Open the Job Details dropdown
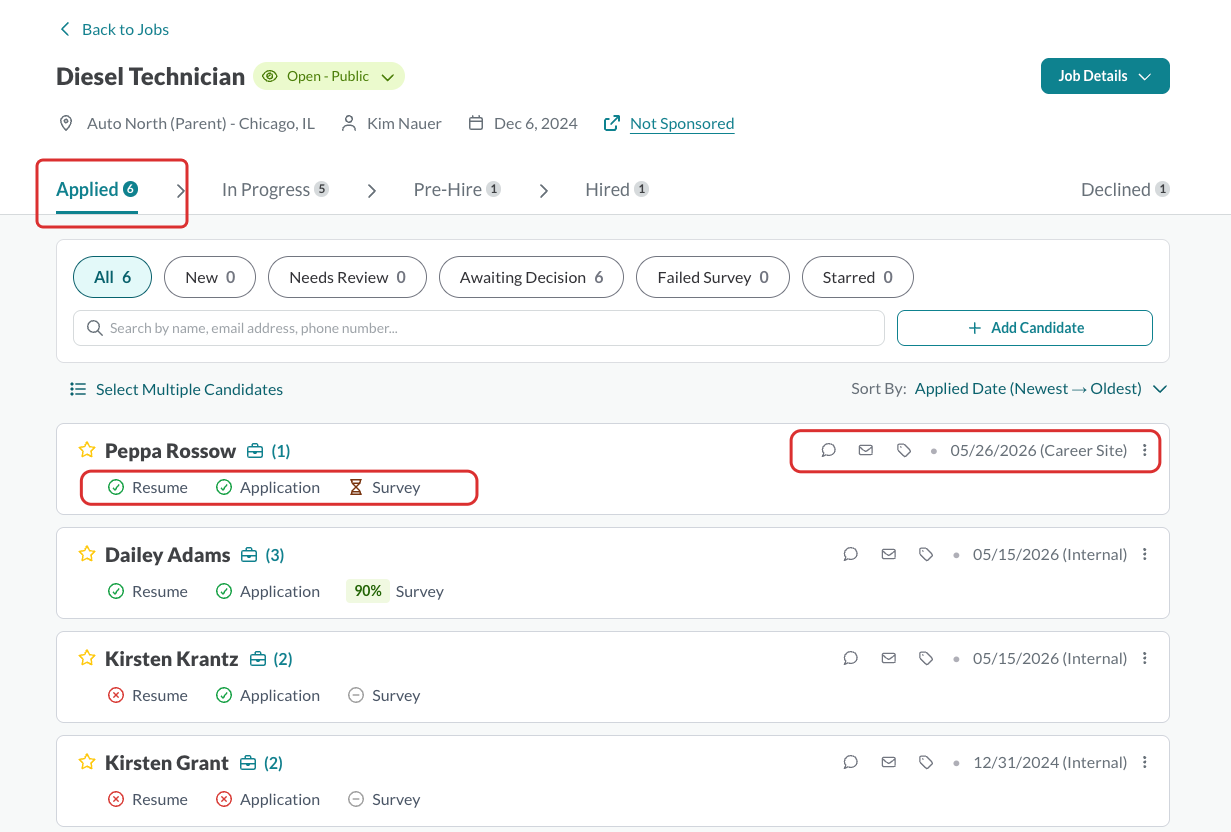Screen dimensions: 1231x832 (x=1105, y=76)
